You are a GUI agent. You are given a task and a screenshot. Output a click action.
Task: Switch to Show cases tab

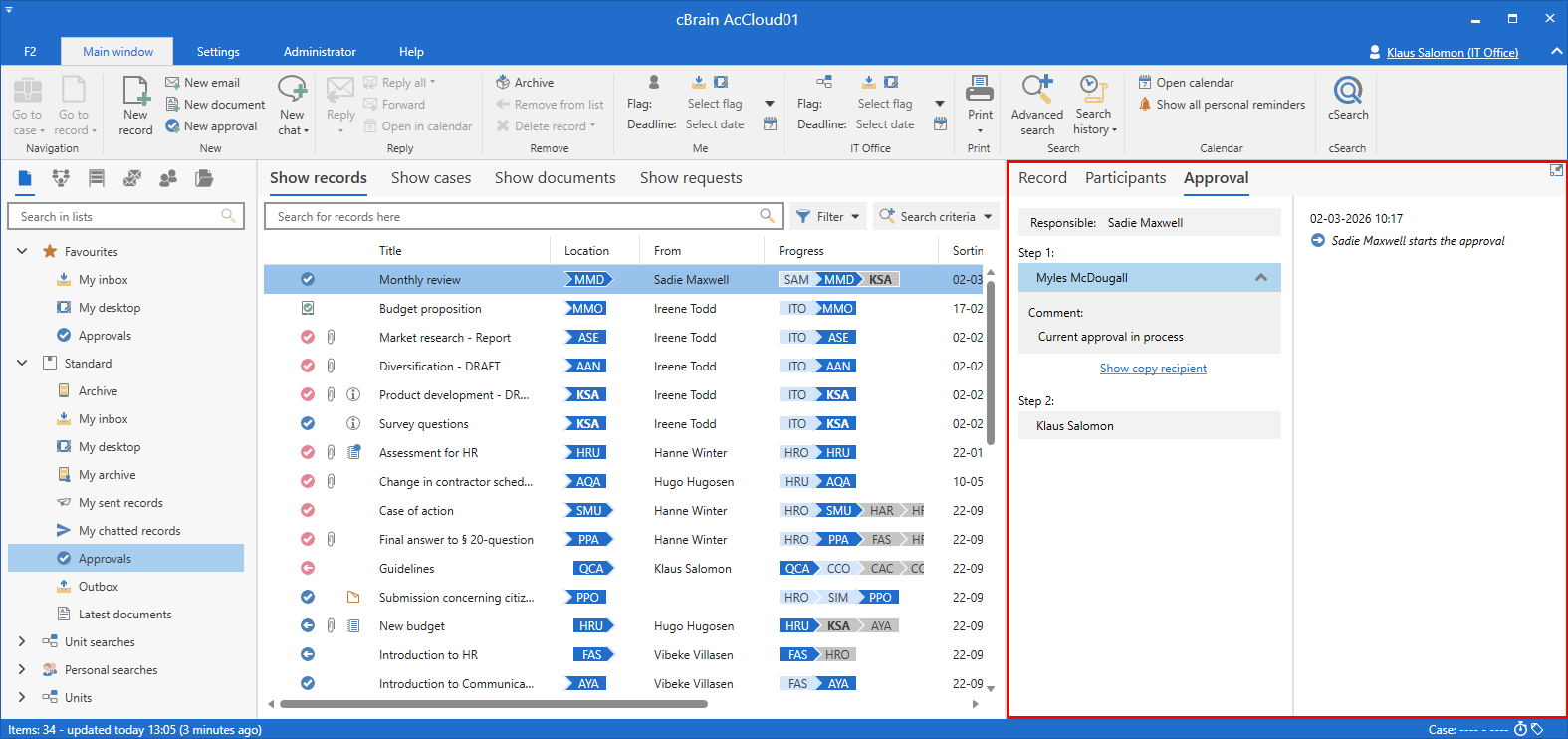[431, 178]
